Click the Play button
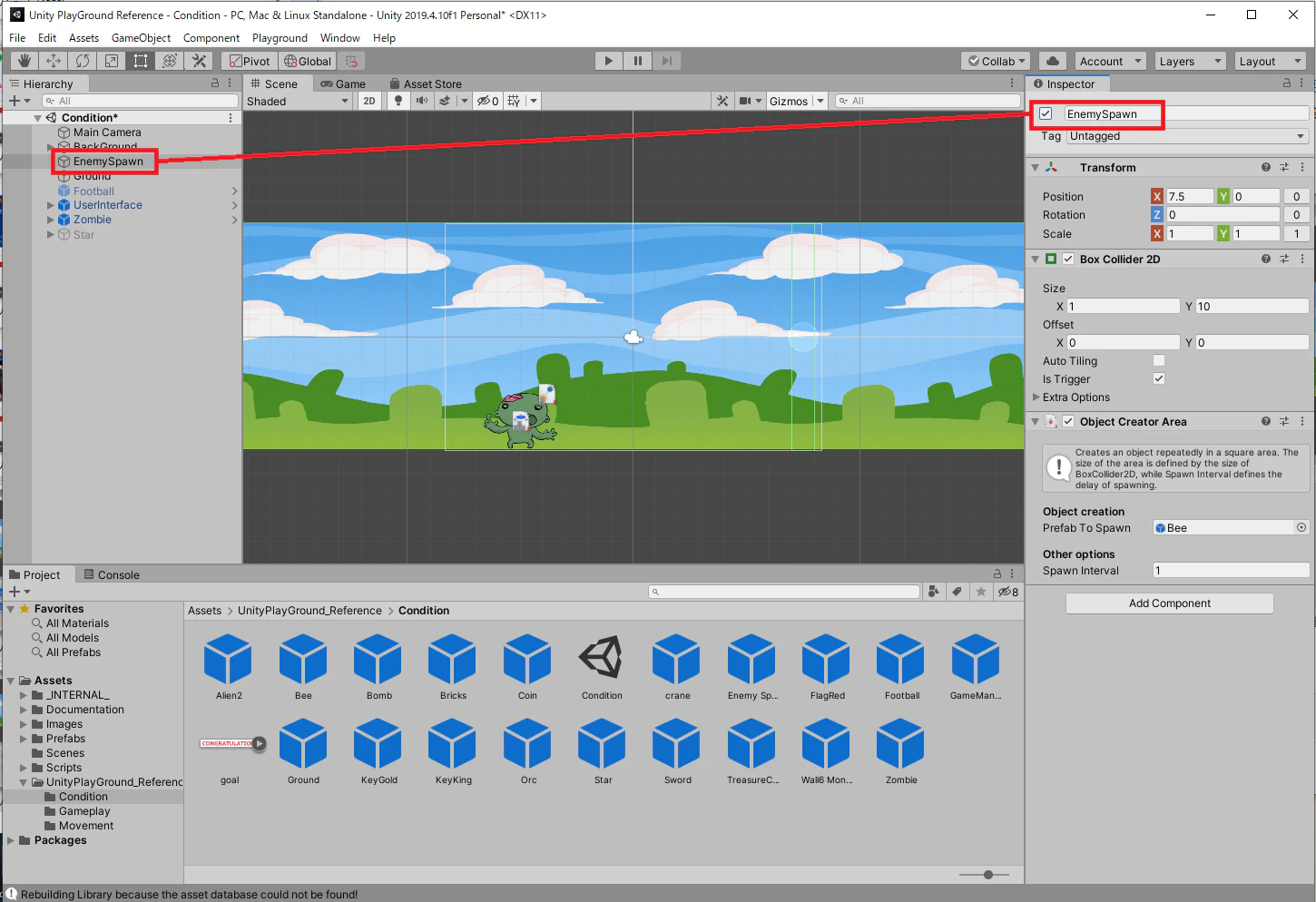Viewport: 1316px width, 902px height. point(609,61)
